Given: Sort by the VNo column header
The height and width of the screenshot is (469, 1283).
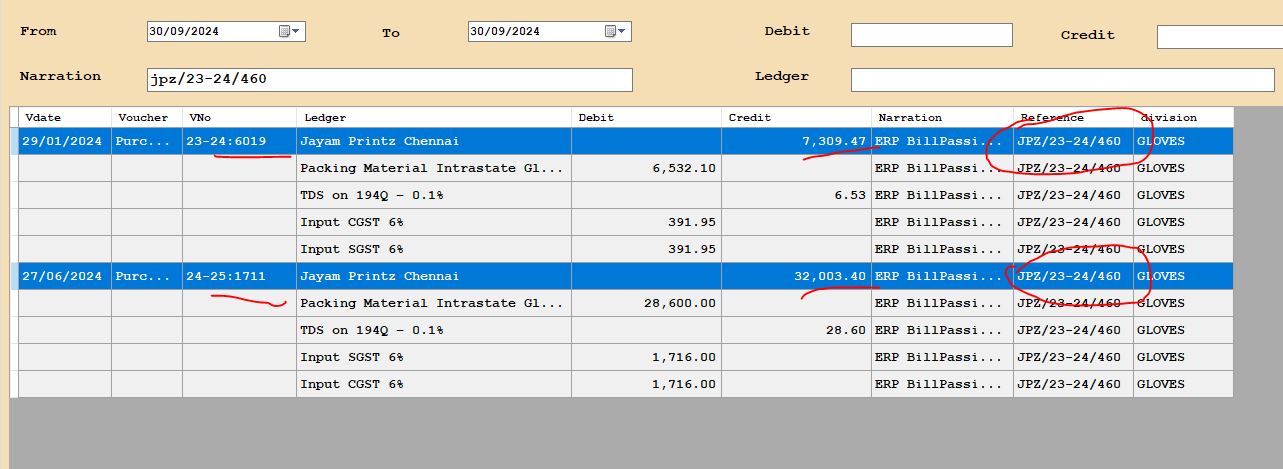Looking at the screenshot, I should (x=239, y=117).
